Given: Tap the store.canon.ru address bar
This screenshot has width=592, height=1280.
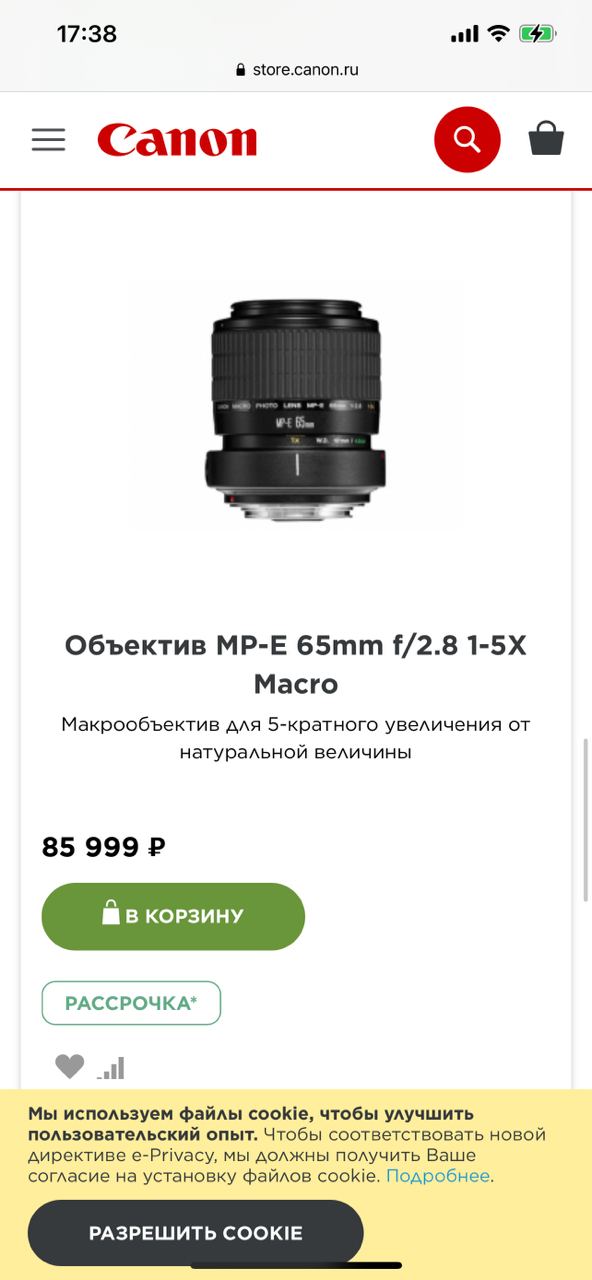Looking at the screenshot, I should 296,70.
